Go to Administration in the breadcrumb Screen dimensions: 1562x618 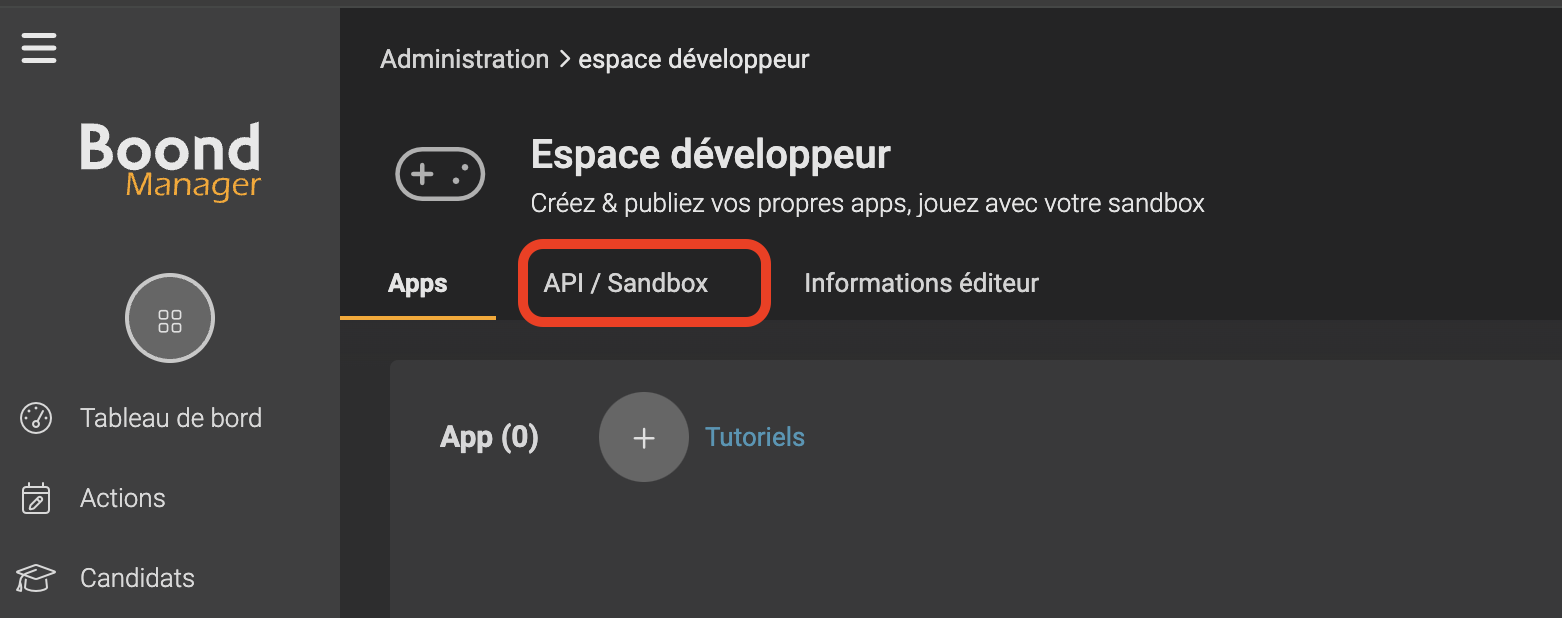[465, 59]
